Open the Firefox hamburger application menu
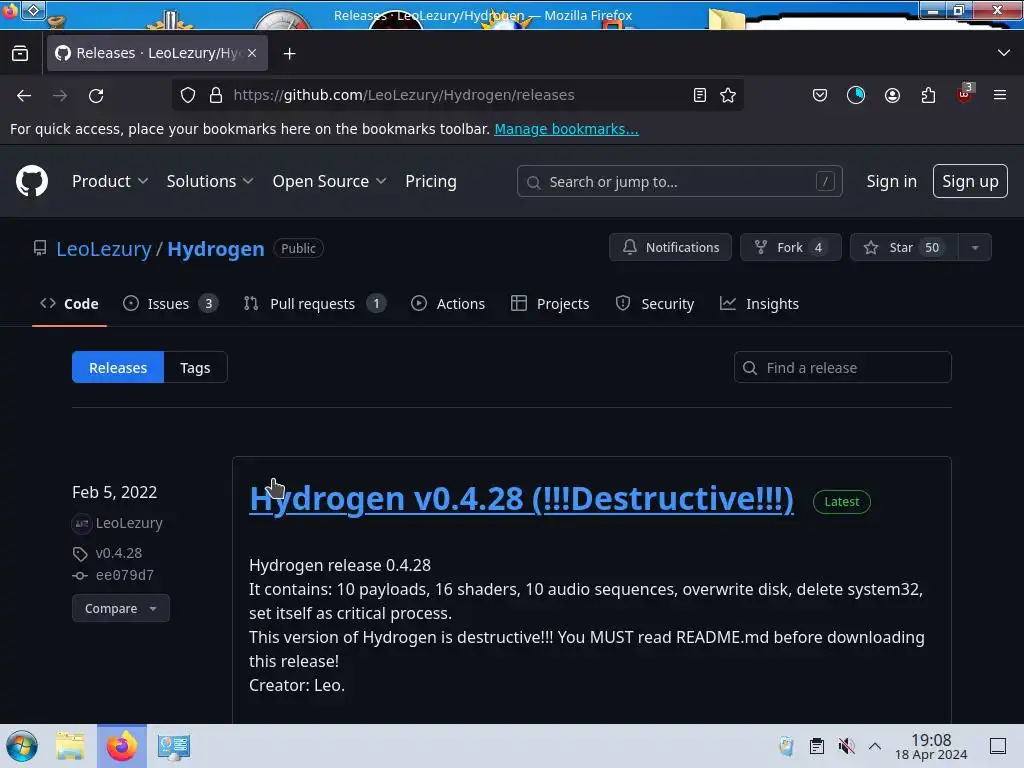 coord(1000,95)
